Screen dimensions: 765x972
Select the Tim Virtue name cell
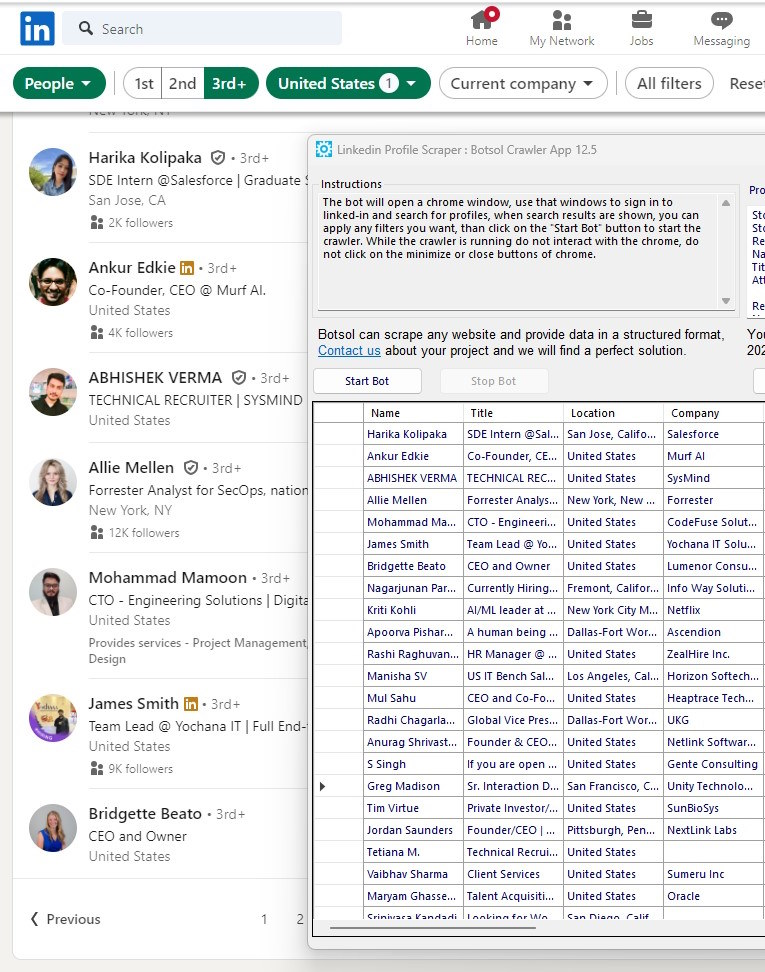(x=413, y=808)
